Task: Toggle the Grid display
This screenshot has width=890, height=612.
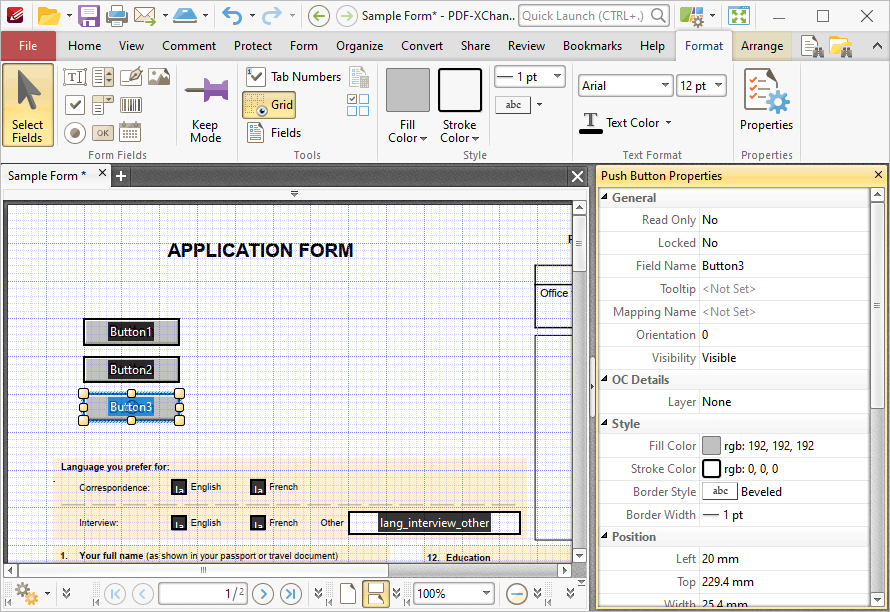Action: (269, 105)
